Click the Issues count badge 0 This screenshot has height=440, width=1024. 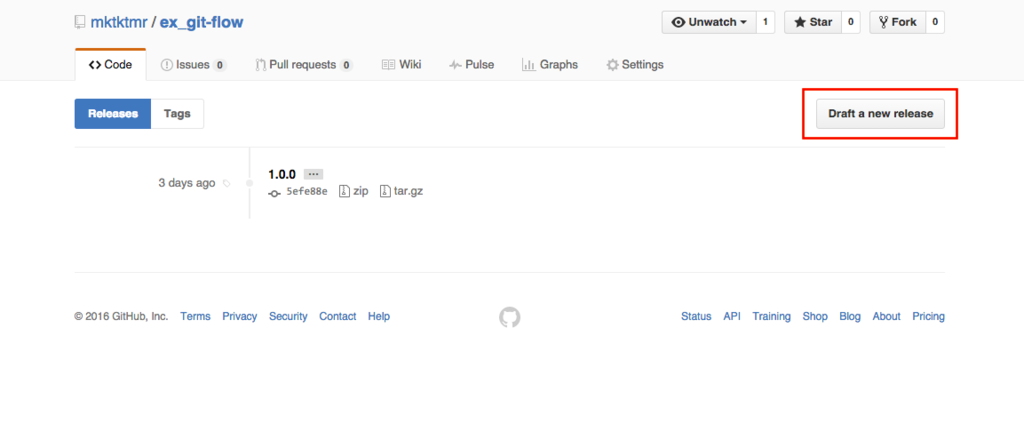(220, 65)
